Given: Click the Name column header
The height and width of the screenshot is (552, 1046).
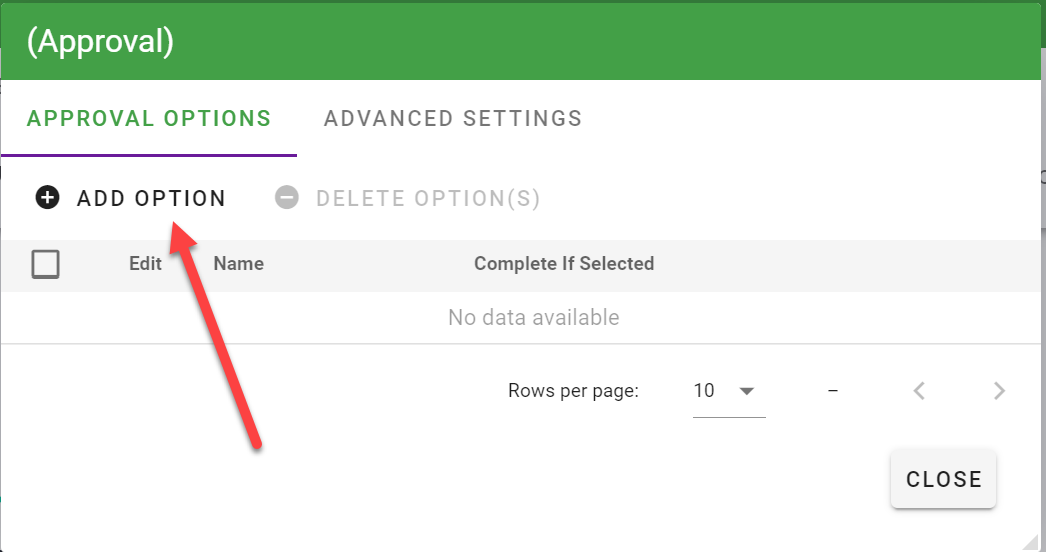Looking at the screenshot, I should pyautogui.click(x=239, y=264).
